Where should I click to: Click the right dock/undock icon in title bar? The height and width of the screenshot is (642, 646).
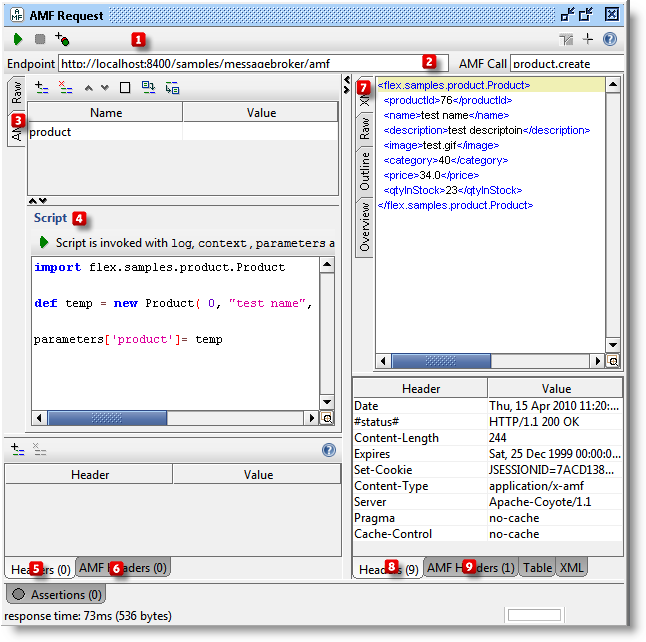coord(585,14)
